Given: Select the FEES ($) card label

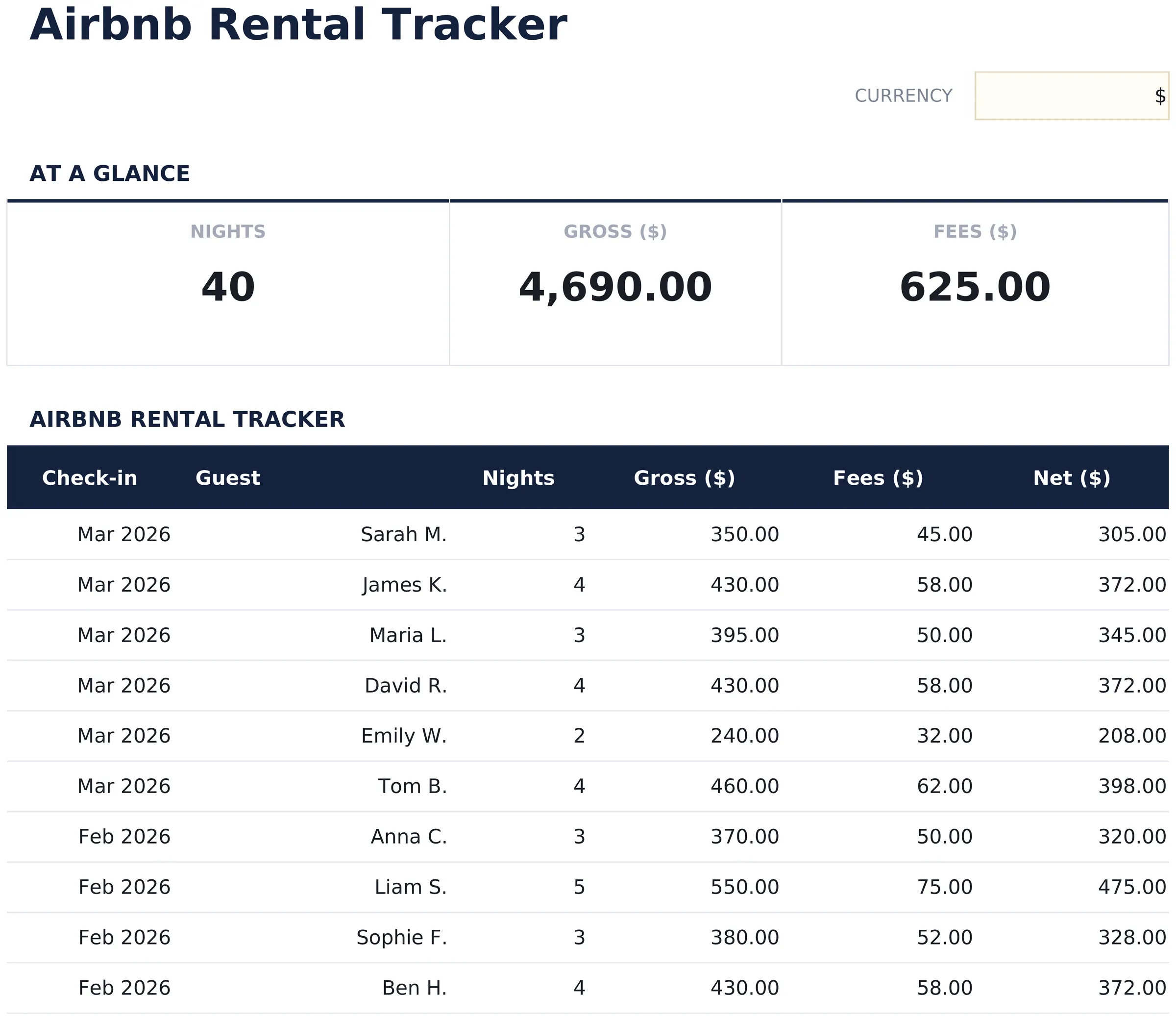Looking at the screenshot, I should 975,232.
